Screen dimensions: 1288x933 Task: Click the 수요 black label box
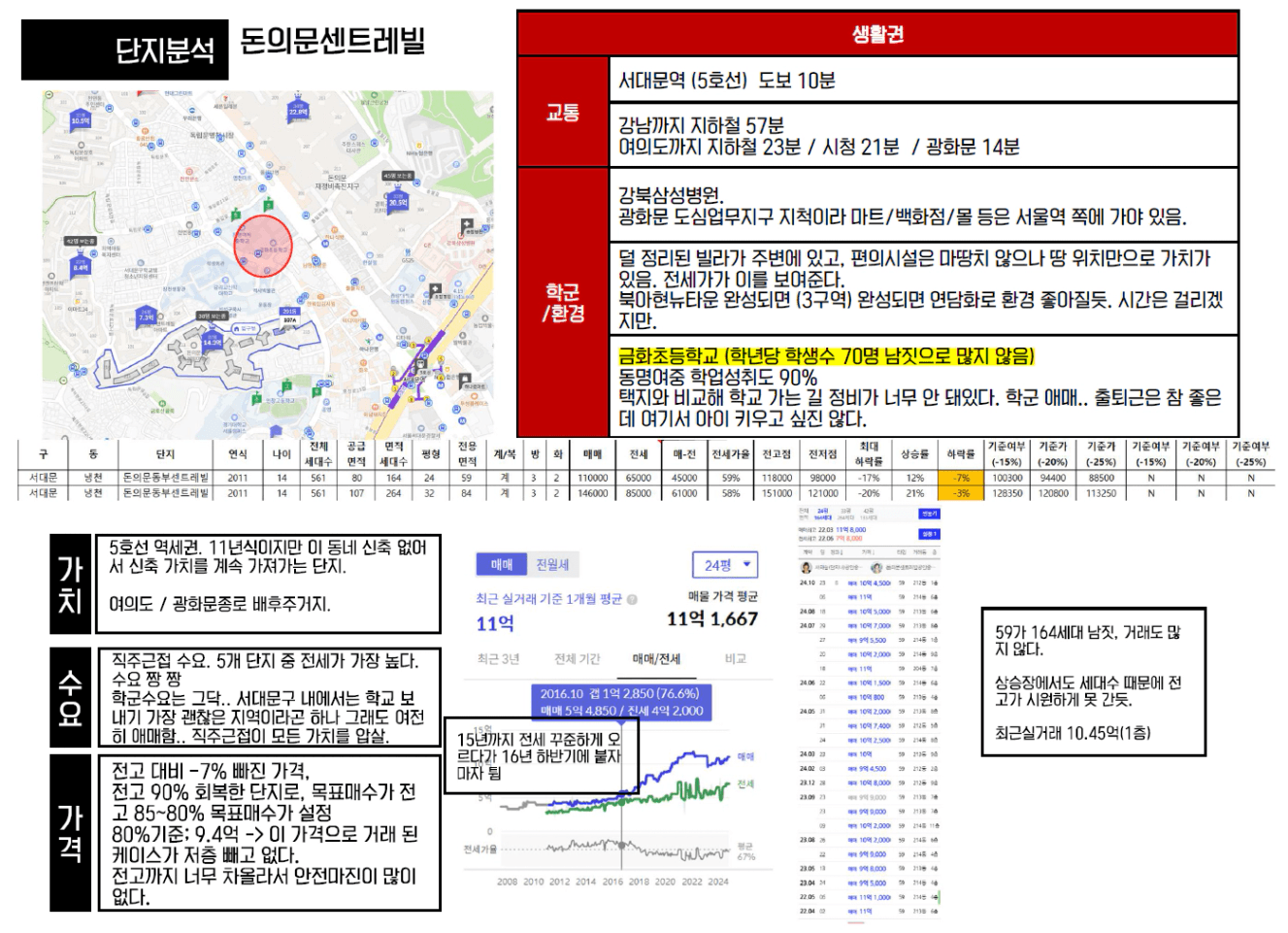point(70,699)
